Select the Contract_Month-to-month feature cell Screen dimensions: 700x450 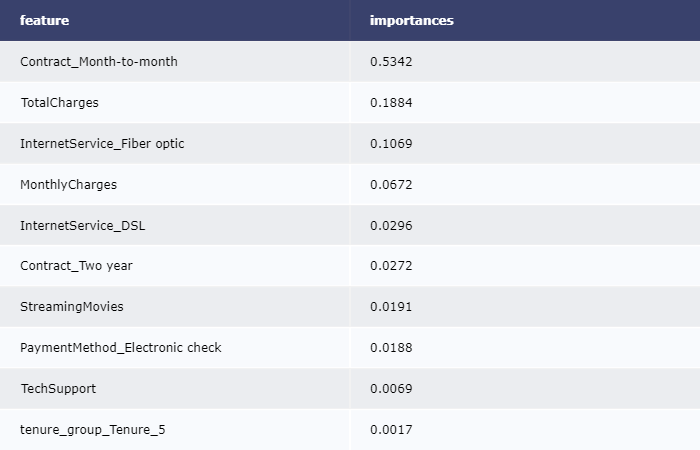tap(99, 62)
